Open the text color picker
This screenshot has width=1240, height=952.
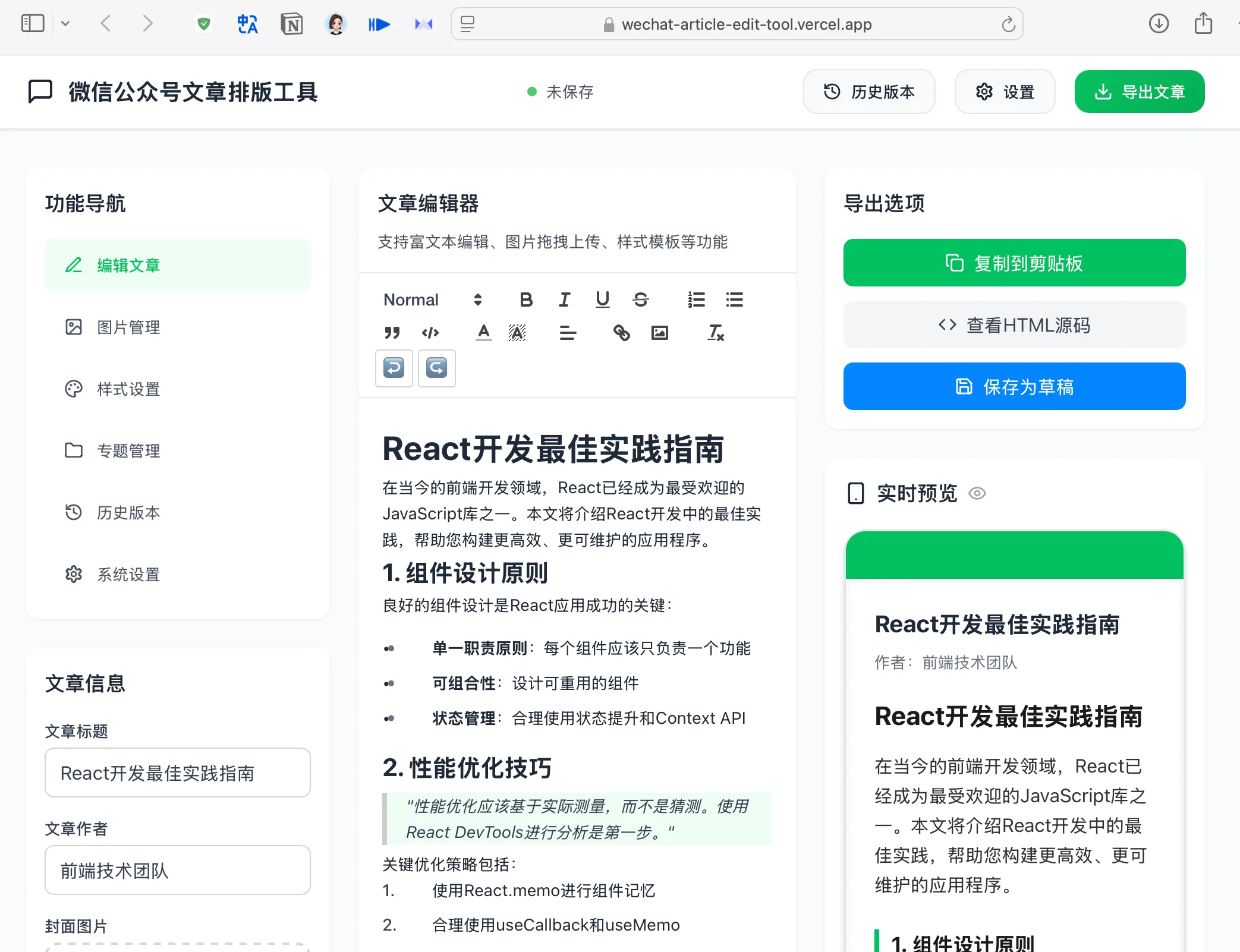pos(483,333)
